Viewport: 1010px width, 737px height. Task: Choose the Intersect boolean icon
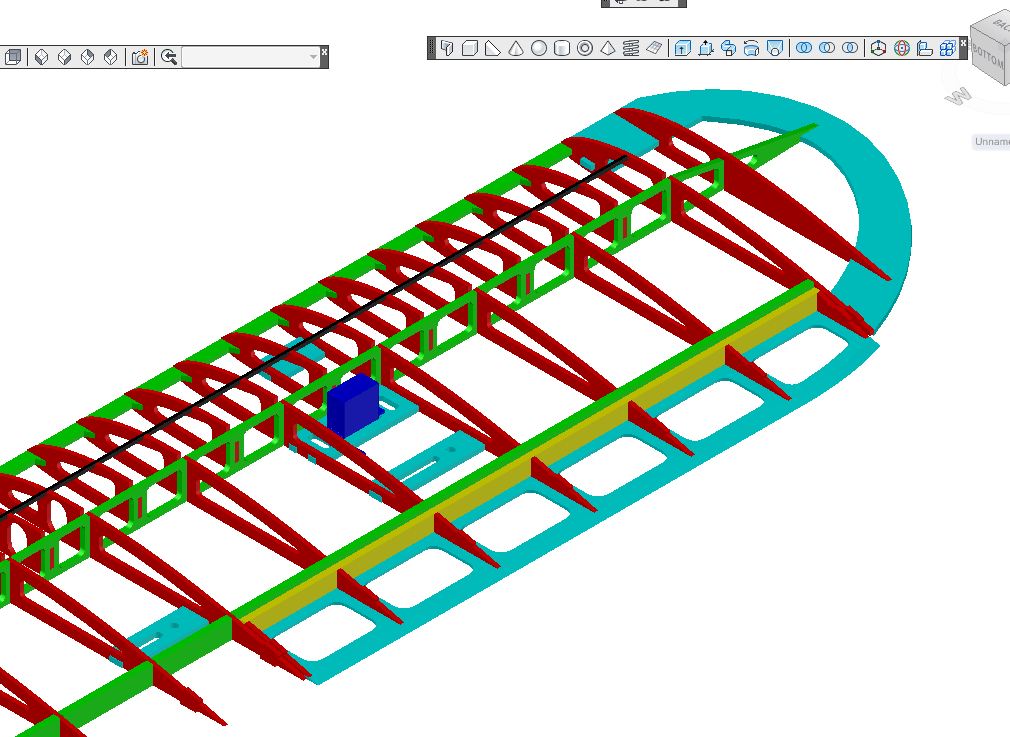[x=849, y=48]
